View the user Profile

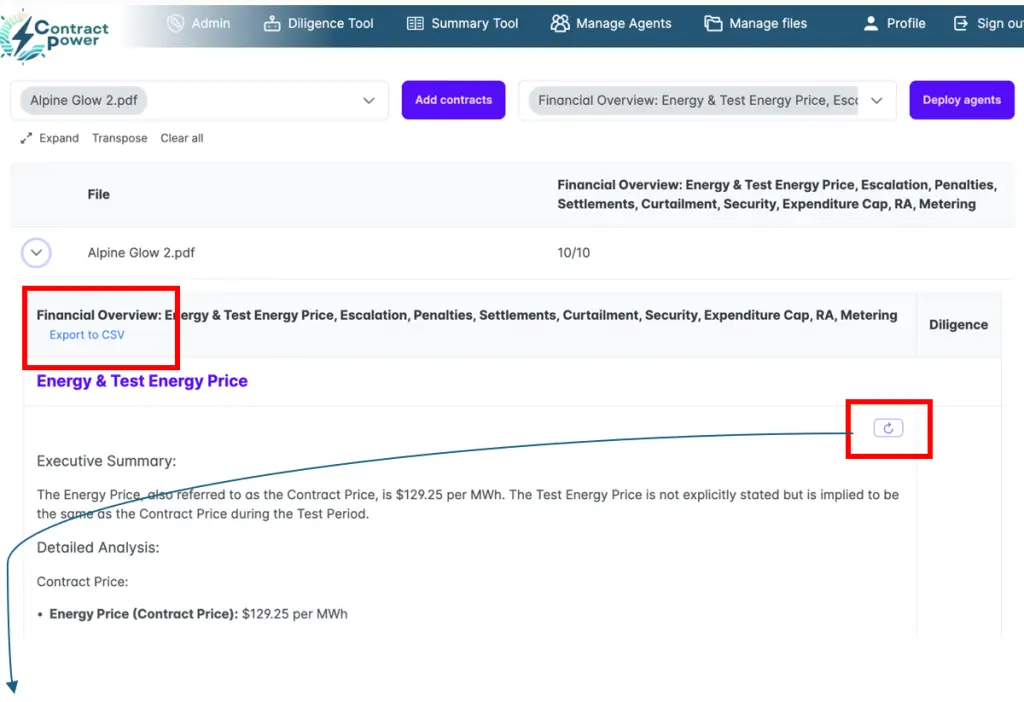click(894, 23)
